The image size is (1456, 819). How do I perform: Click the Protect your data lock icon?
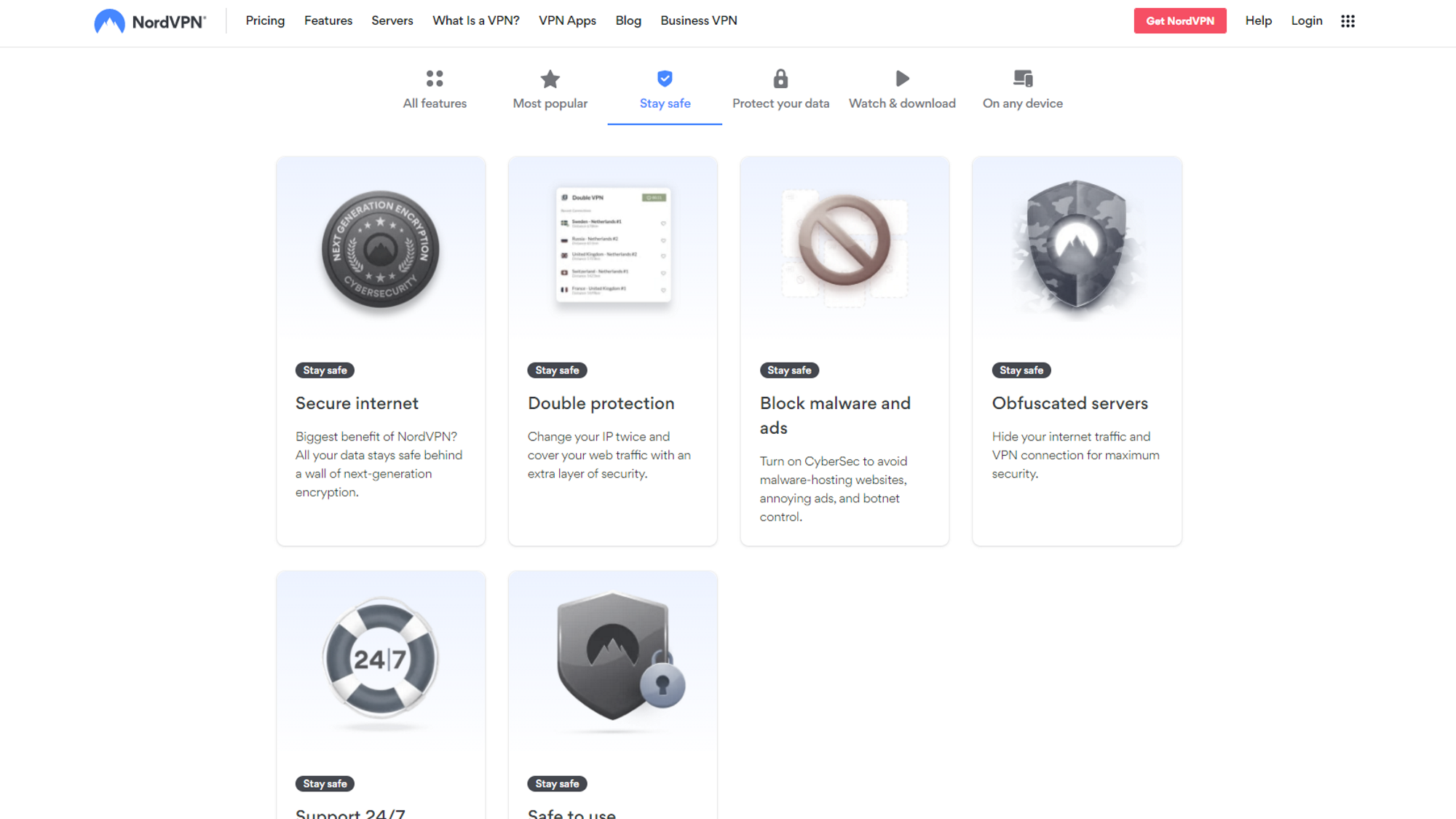pos(780,79)
